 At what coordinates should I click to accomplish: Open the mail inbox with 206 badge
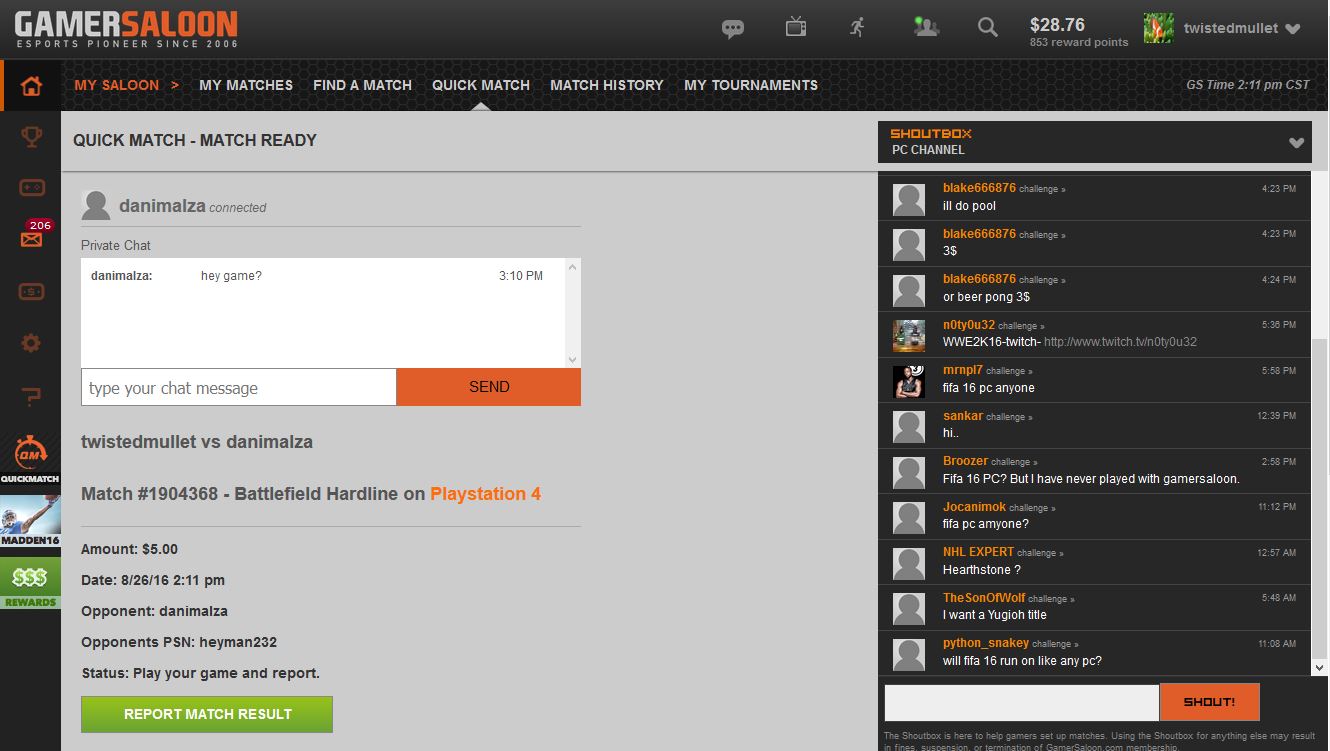click(31, 239)
